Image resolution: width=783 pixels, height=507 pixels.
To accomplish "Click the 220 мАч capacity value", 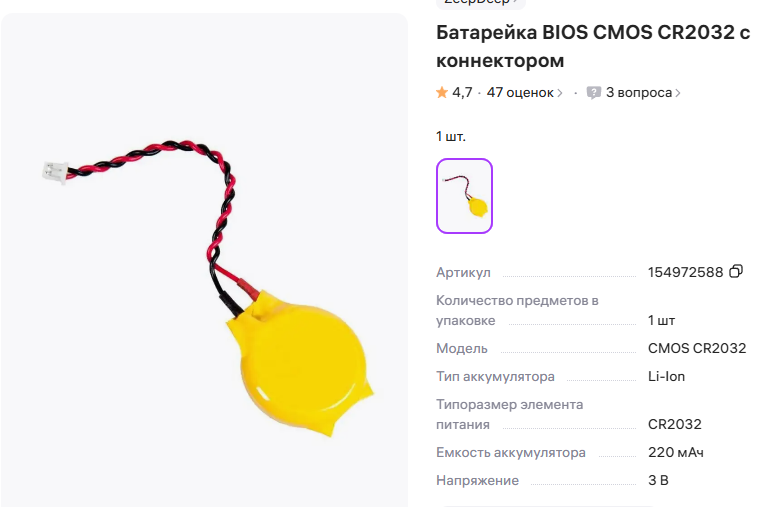I will [x=676, y=452].
